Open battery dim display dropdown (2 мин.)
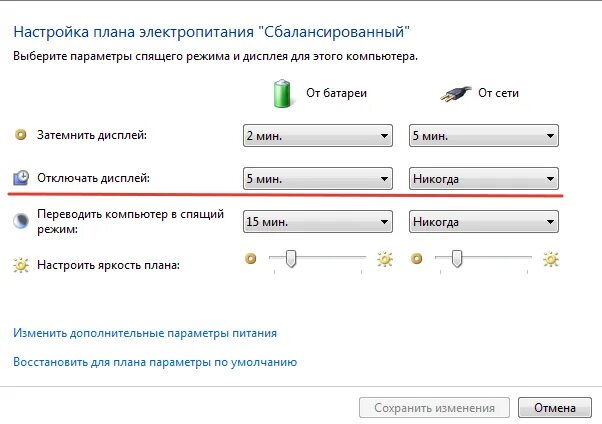 (317, 136)
